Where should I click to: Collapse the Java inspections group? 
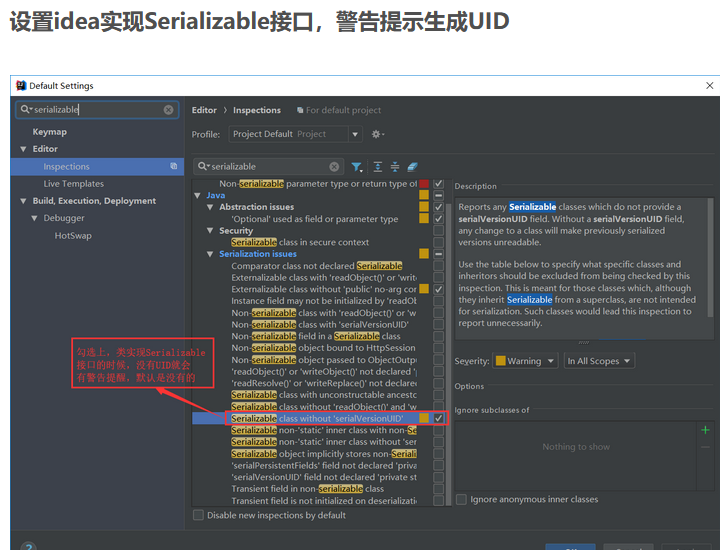point(197,196)
